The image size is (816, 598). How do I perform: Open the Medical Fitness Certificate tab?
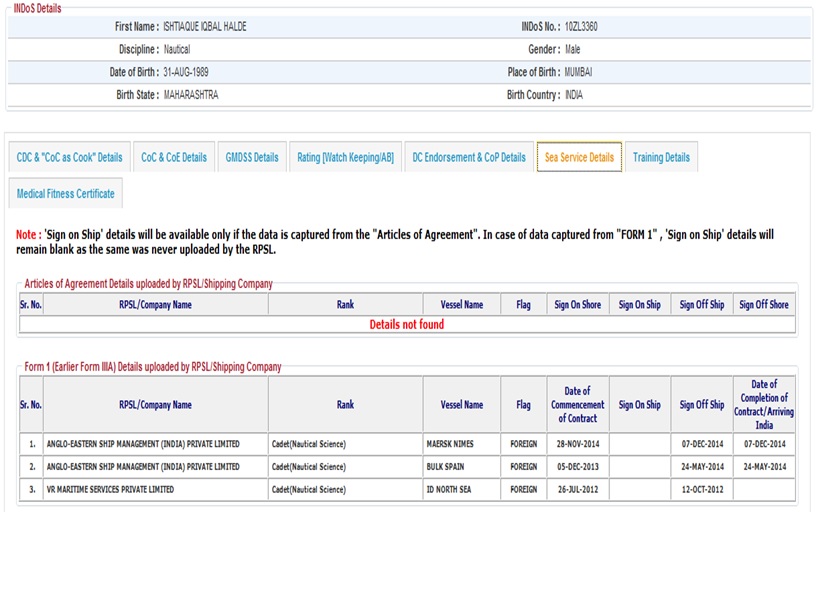coord(65,193)
